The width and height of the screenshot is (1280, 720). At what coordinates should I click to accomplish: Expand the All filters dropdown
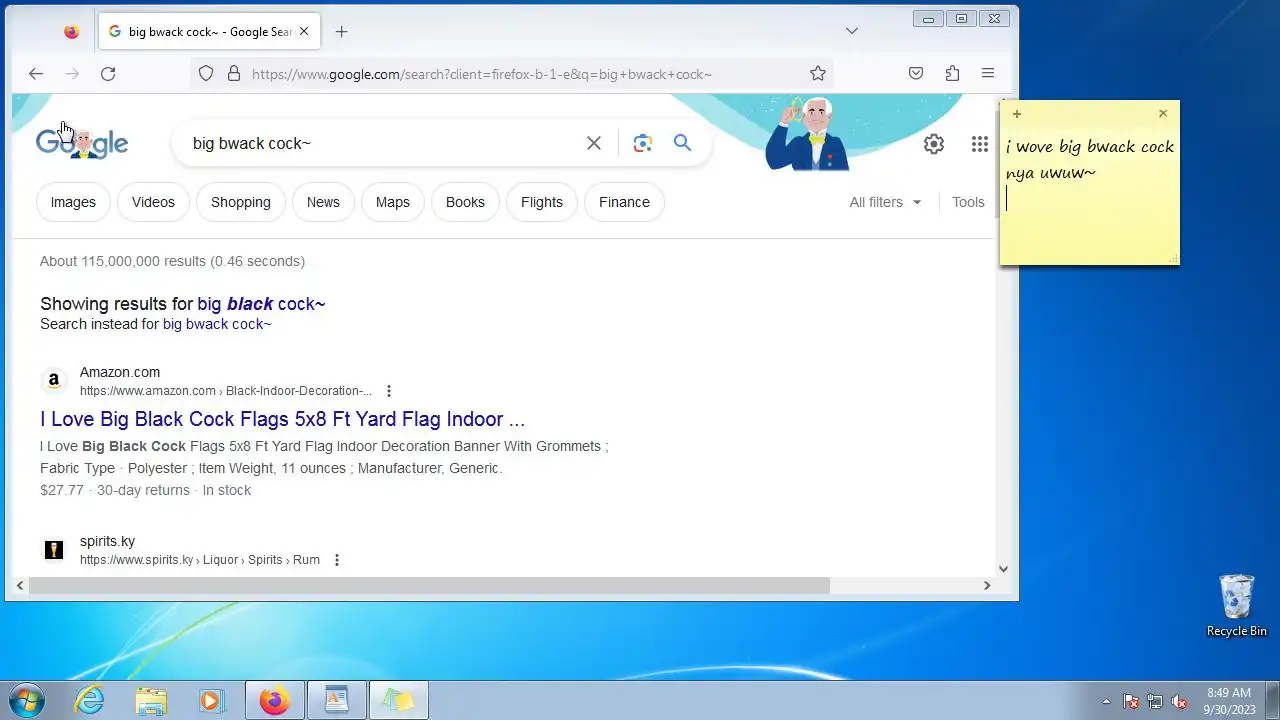(x=885, y=202)
